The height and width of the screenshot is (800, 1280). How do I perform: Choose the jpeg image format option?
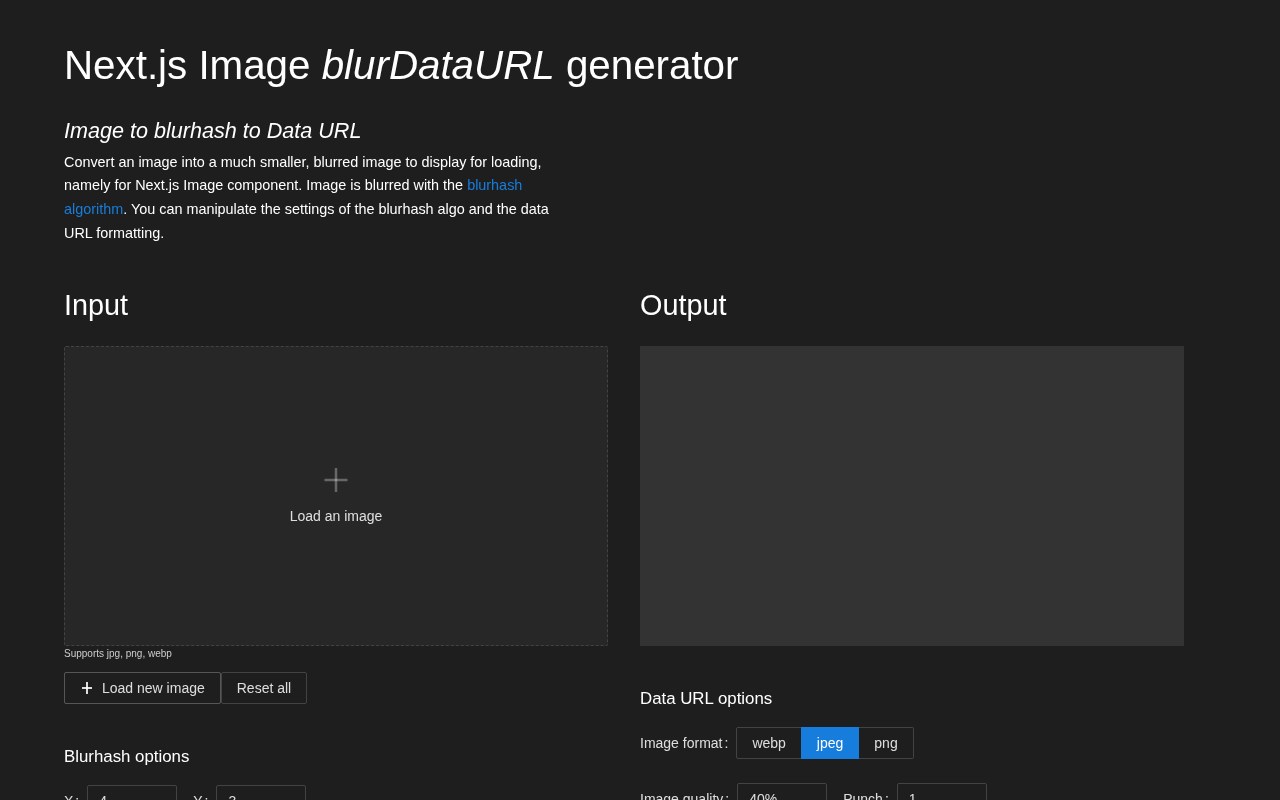point(829,743)
